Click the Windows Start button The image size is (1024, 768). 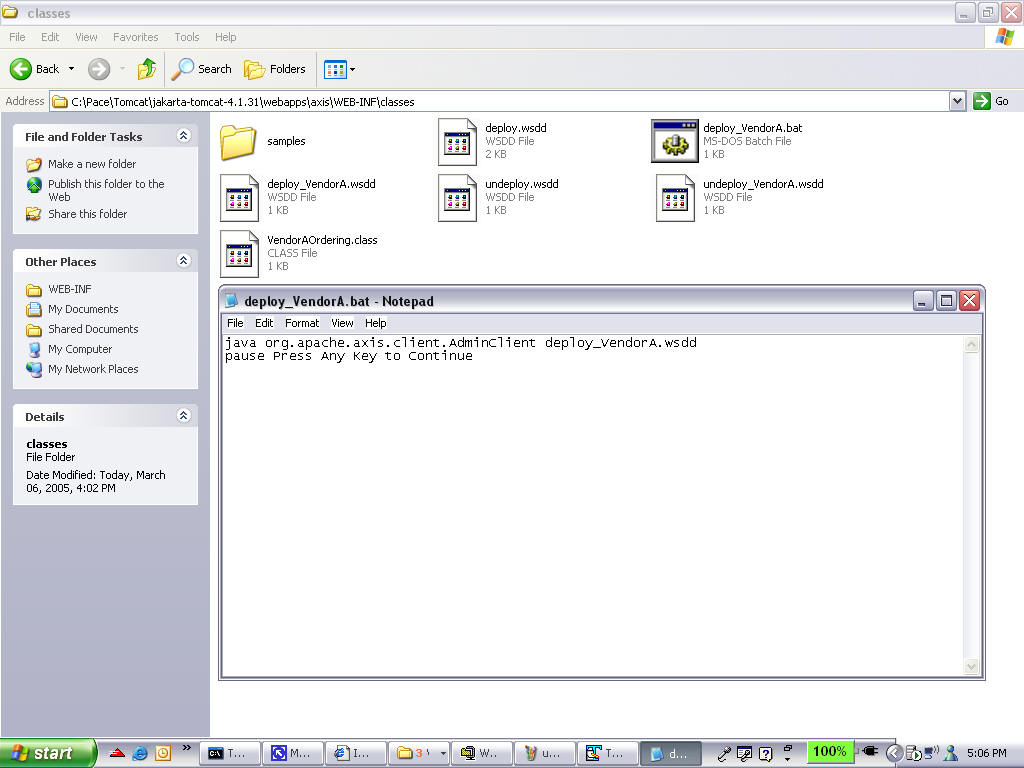(x=46, y=753)
